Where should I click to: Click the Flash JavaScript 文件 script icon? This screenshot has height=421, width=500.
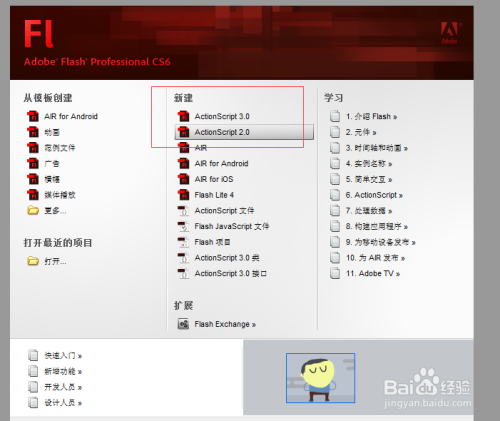pyautogui.click(x=183, y=226)
